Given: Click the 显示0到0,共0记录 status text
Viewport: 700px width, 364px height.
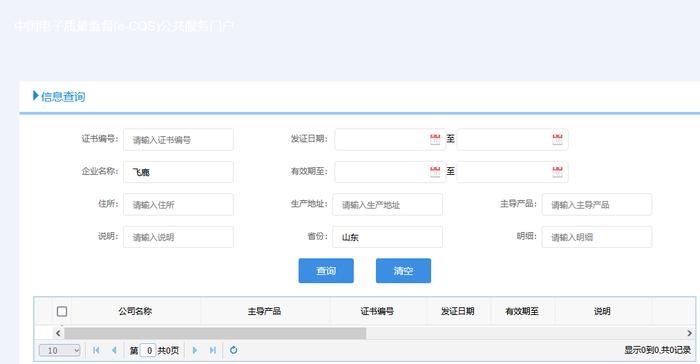Looking at the screenshot, I should tap(657, 350).
